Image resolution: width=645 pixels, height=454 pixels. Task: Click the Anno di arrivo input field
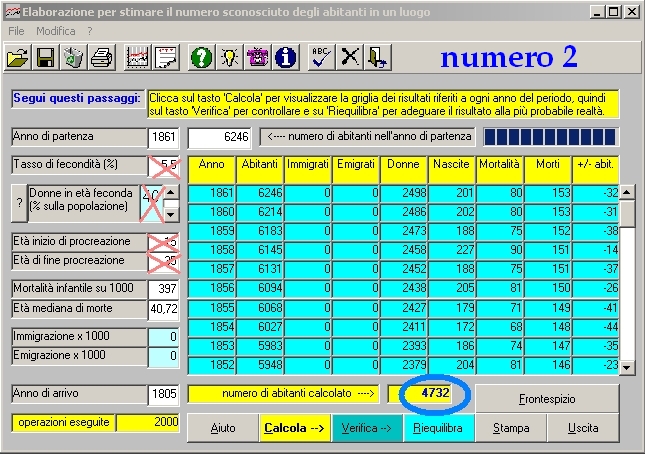click(x=162, y=395)
